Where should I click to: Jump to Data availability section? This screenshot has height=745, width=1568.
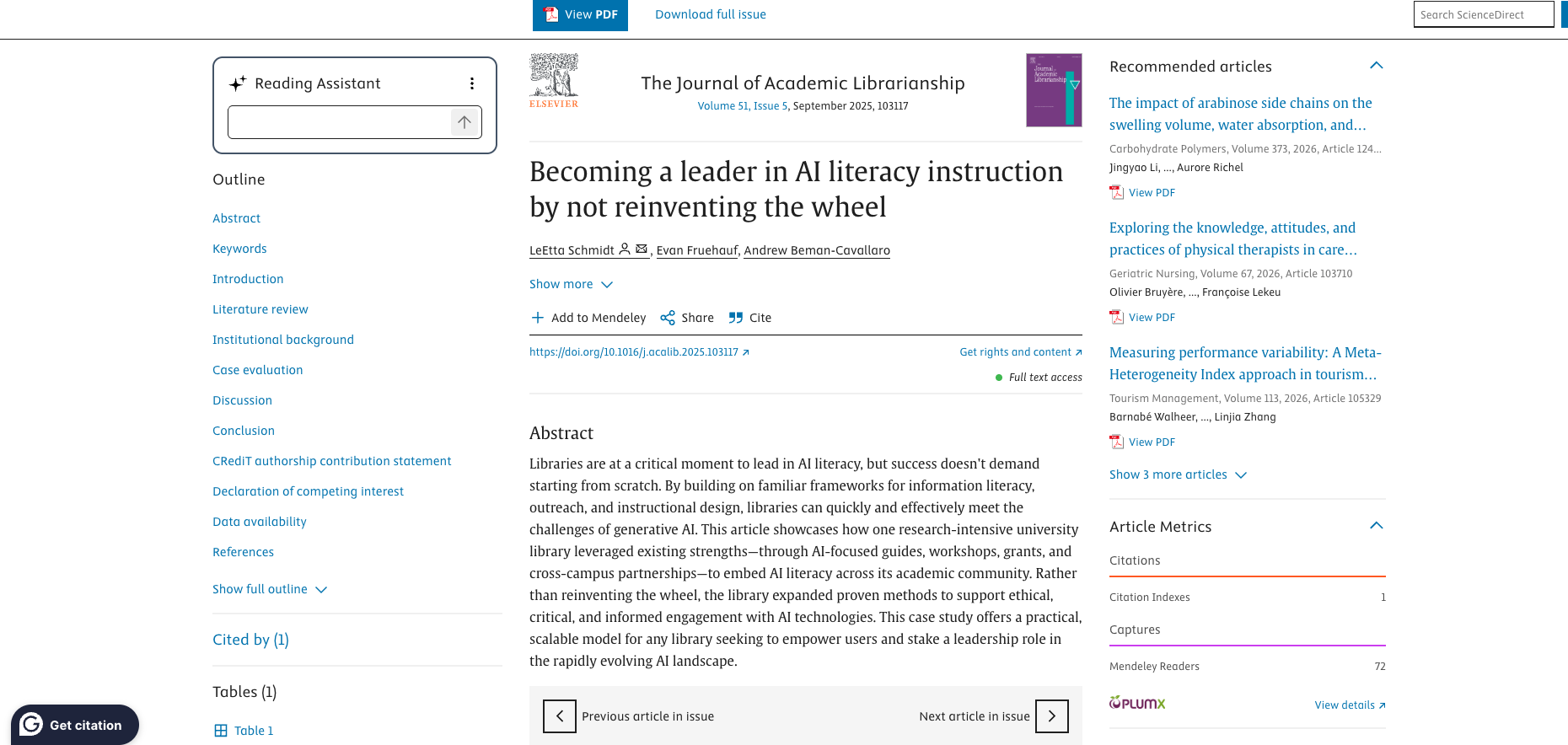(260, 522)
